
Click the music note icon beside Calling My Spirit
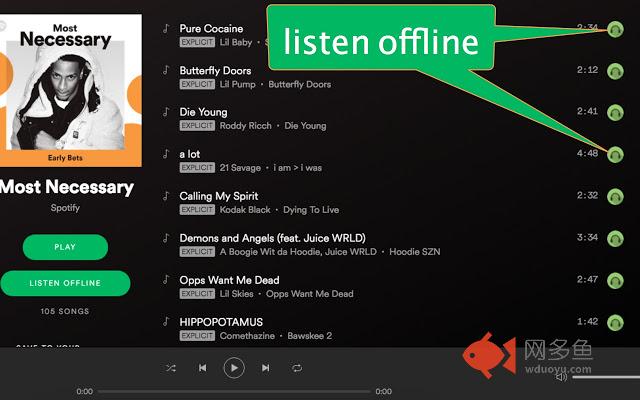166,196
